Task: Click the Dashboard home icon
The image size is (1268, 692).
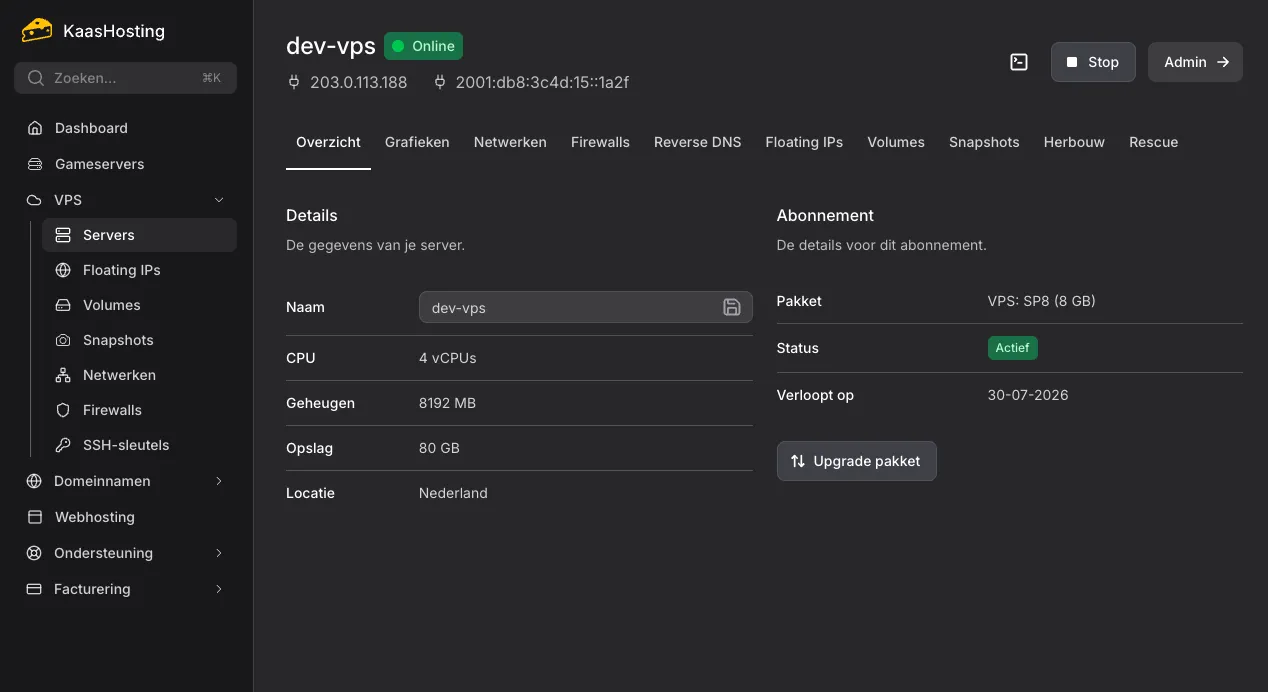Action: point(35,128)
